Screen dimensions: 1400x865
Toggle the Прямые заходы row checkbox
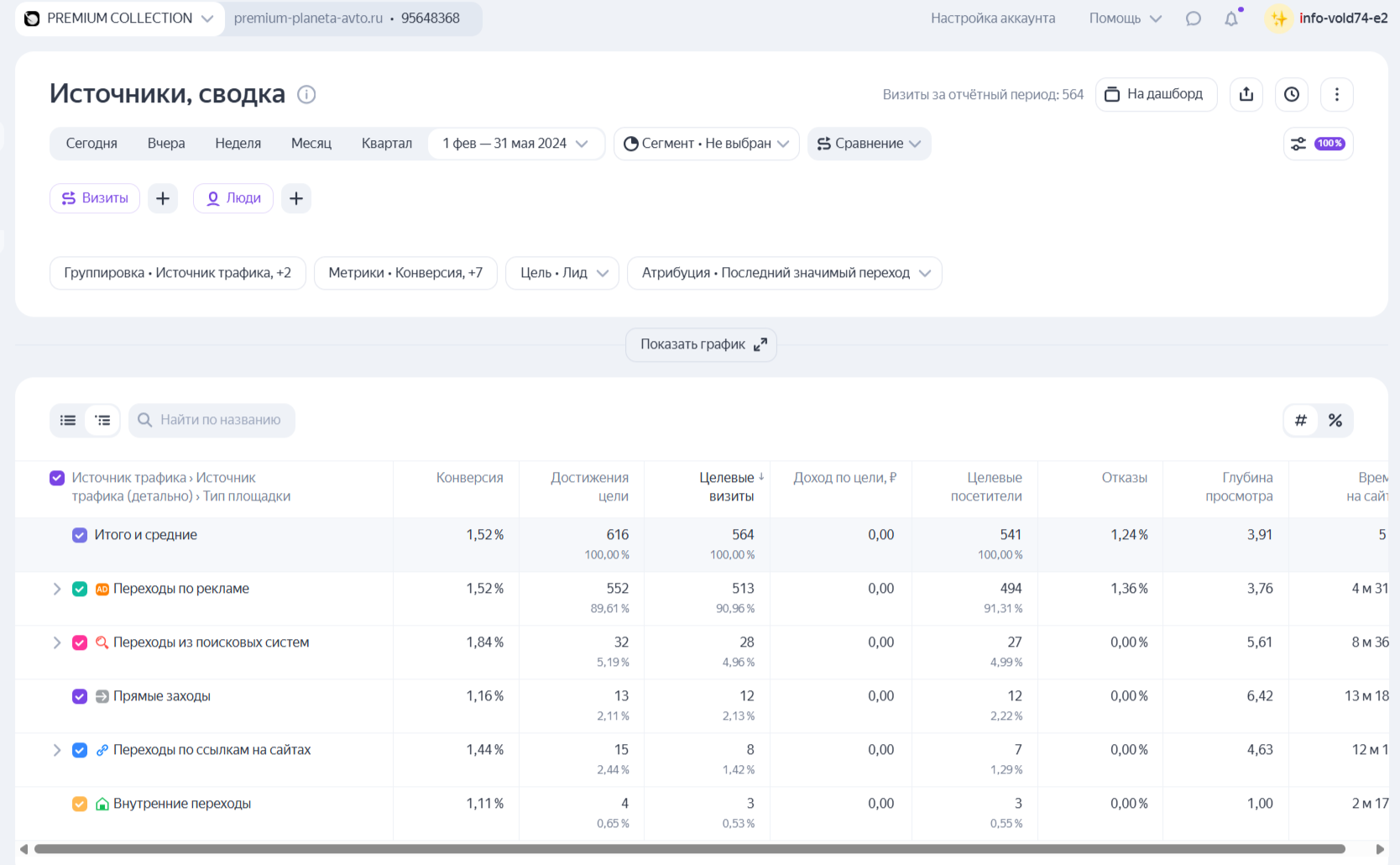(x=80, y=696)
